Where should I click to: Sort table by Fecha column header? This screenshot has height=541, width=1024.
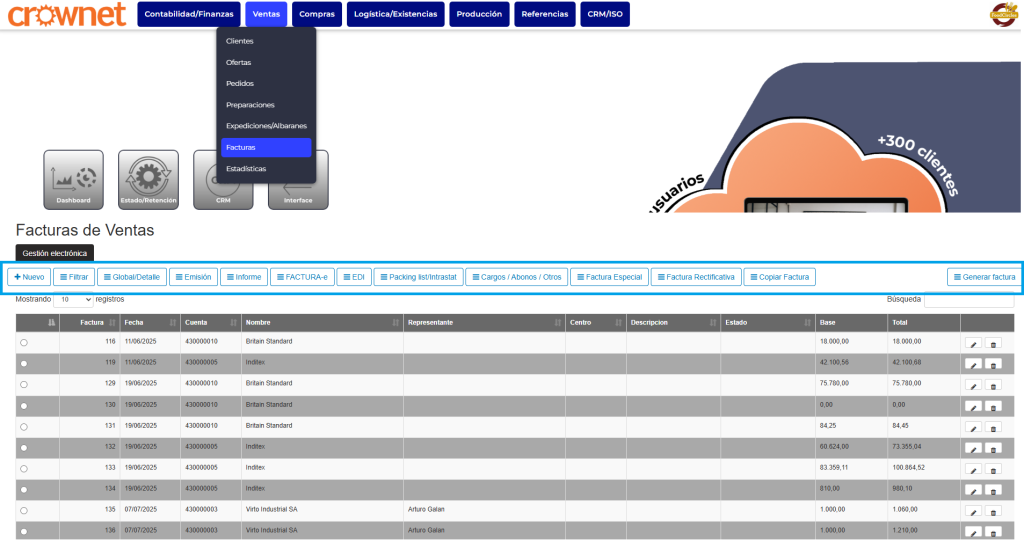tap(147, 323)
